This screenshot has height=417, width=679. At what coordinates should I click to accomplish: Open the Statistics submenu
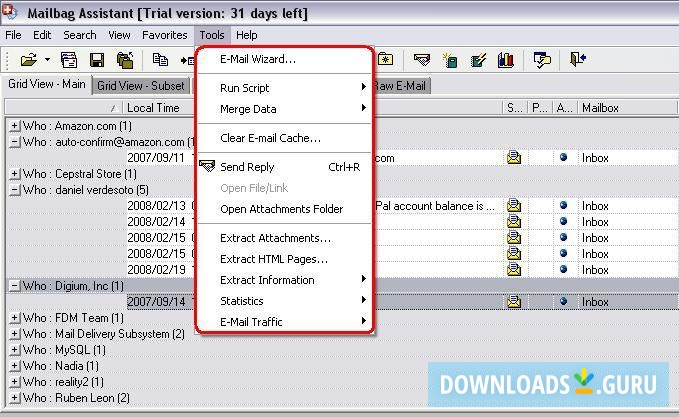coord(285,301)
